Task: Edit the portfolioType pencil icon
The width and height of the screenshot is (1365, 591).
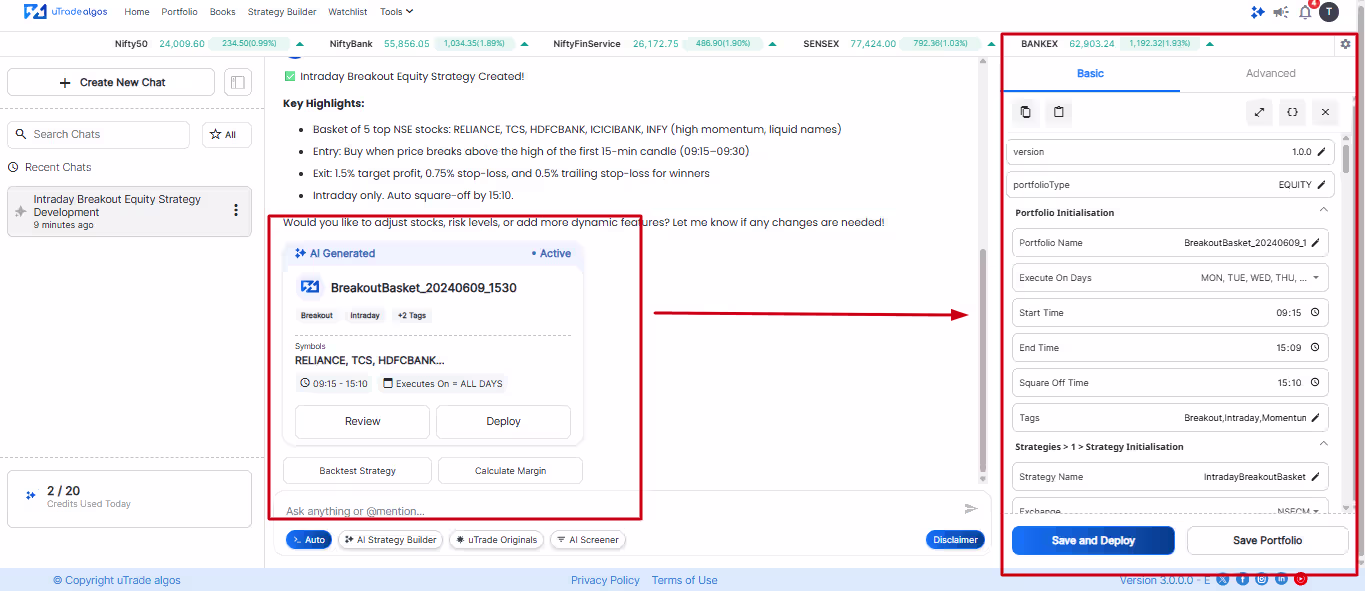Action: point(1321,185)
